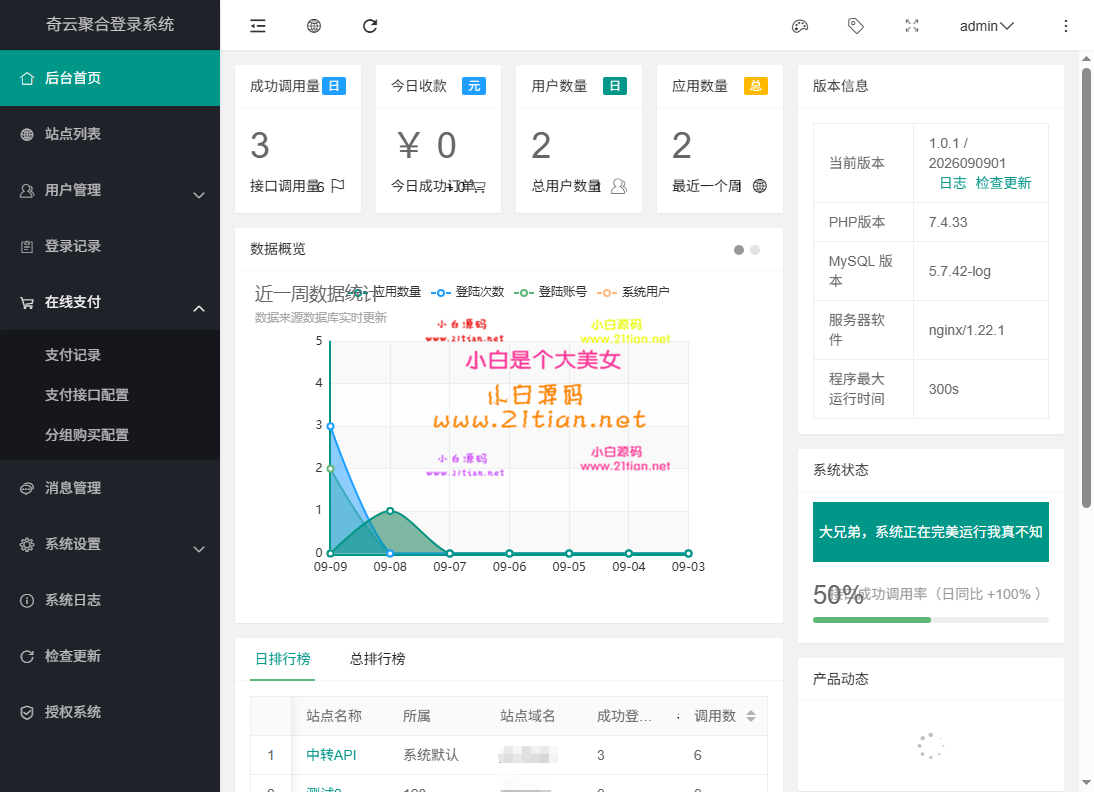The image size is (1094, 792).
Task: Toggle fullscreen icon in header
Action: coord(912,27)
